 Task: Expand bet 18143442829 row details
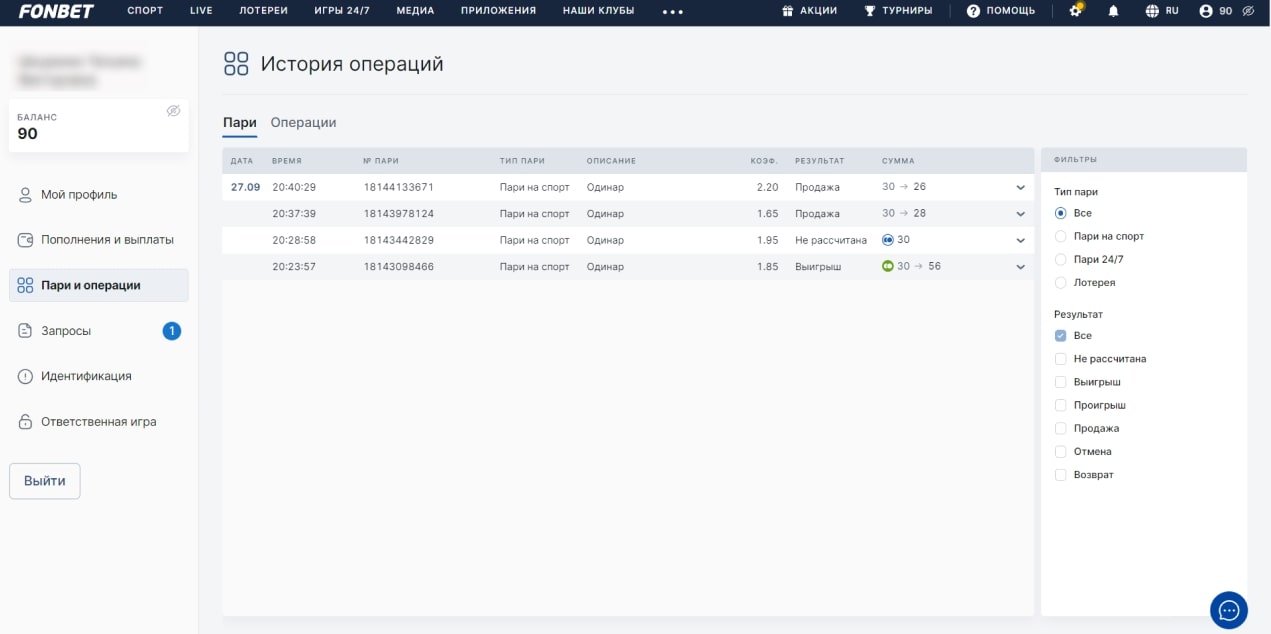(x=1021, y=240)
